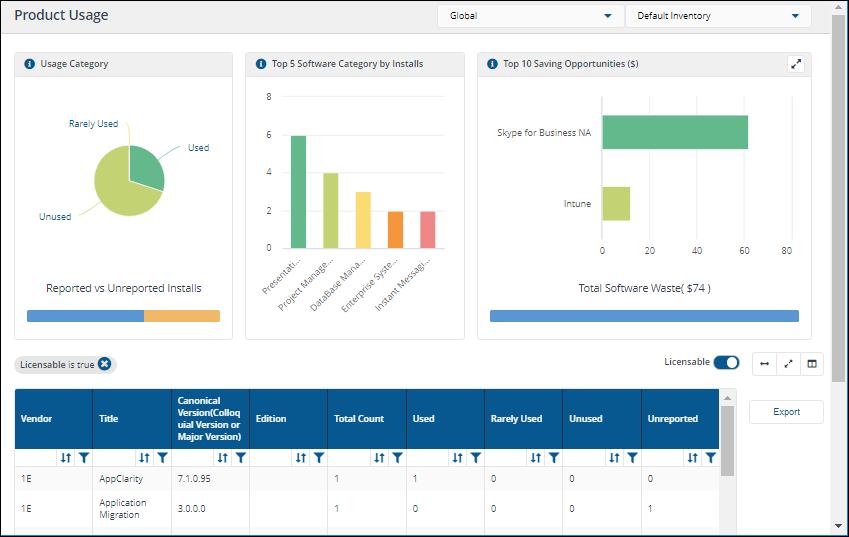The width and height of the screenshot is (849, 537).
Task: Click the Skype for Business NA bar
Action: (675, 132)
